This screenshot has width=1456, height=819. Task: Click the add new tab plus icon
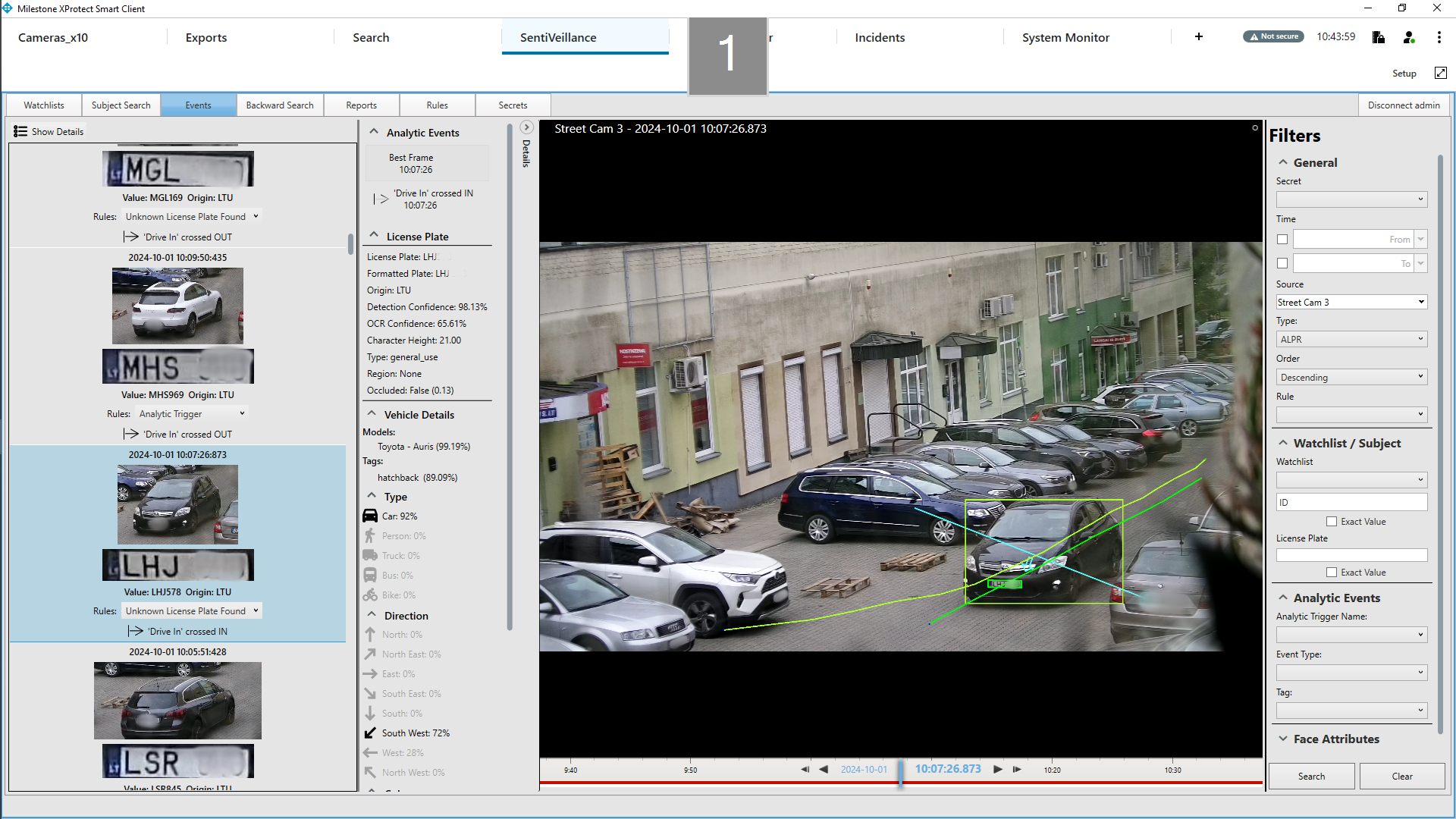click(1199, 36)
